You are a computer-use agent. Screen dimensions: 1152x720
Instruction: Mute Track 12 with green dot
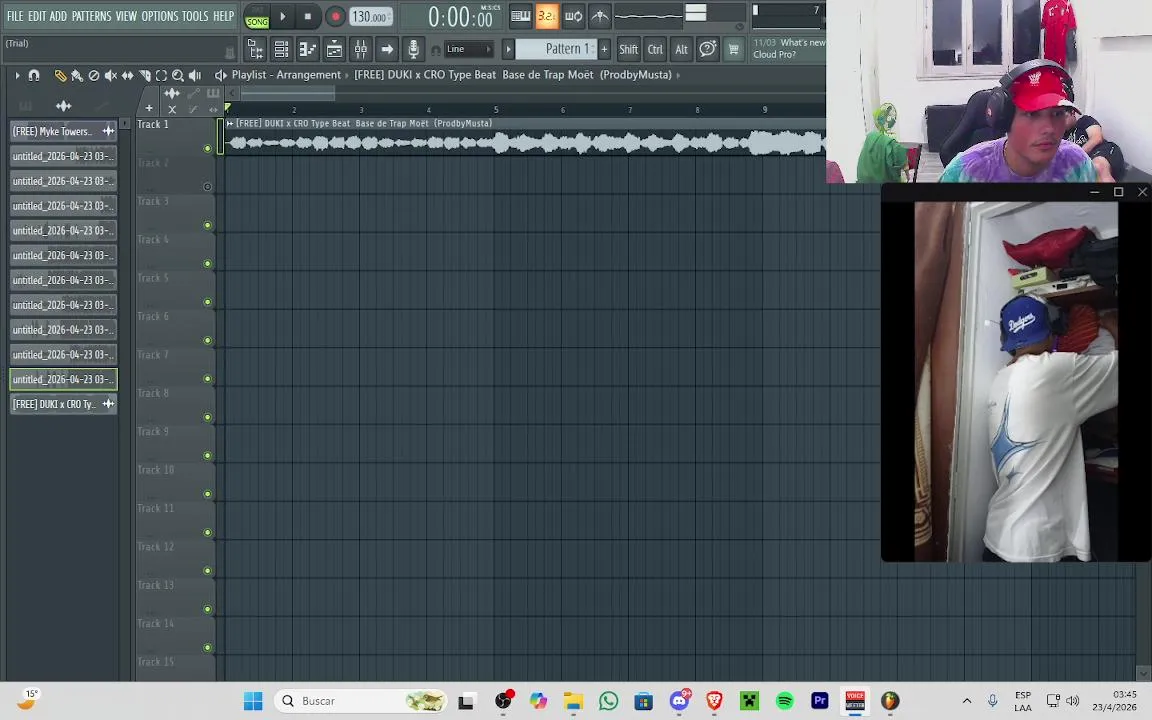(207, 571)
